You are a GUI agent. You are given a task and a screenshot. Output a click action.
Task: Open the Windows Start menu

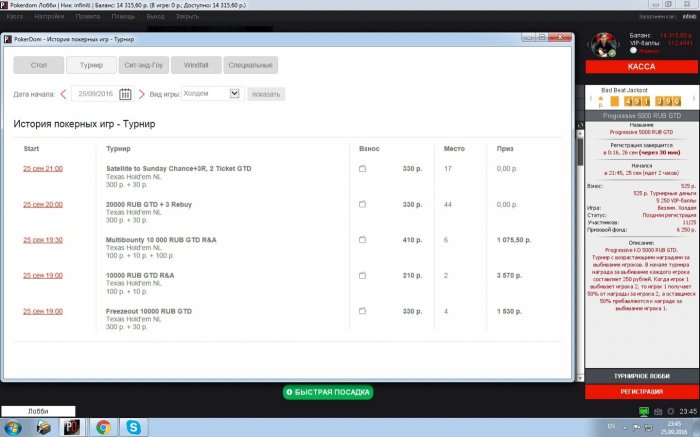pos(12,428)
